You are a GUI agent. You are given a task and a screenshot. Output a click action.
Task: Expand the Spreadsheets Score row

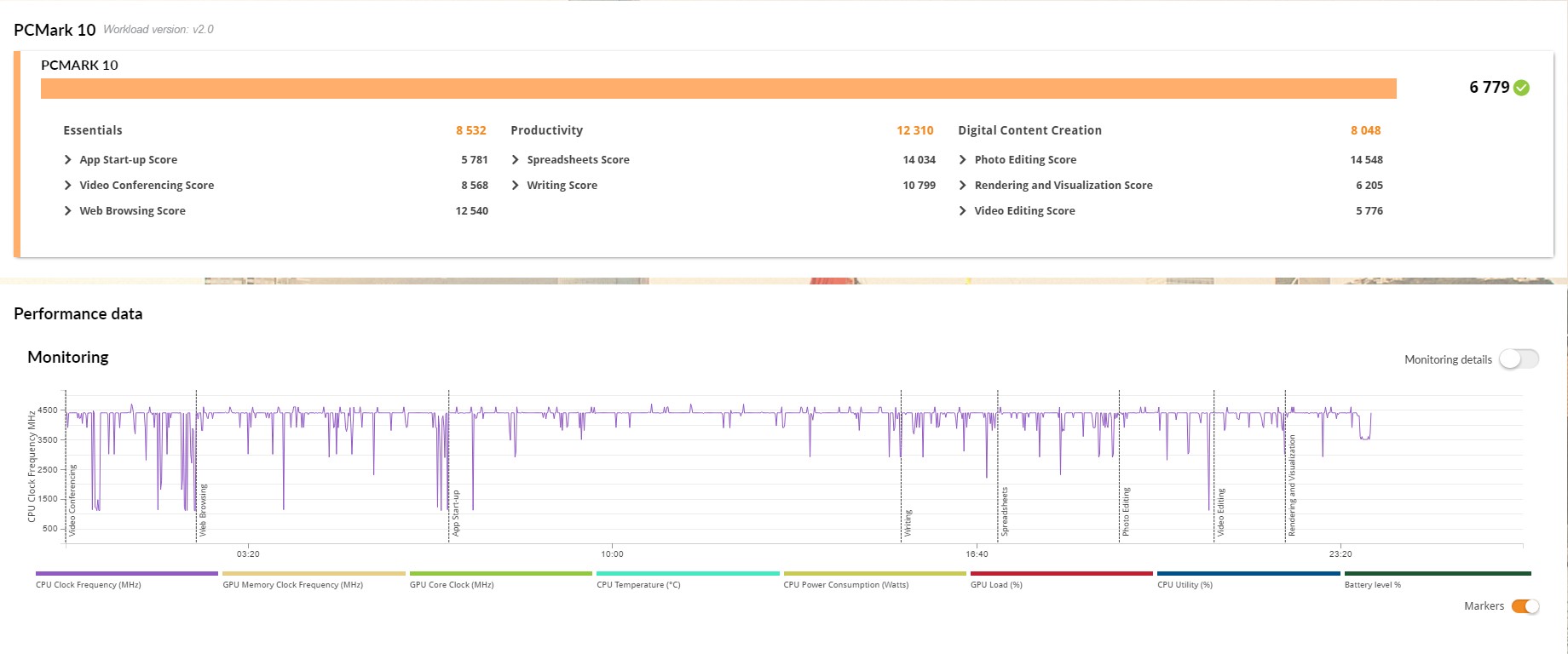click(x=516, y=160)
